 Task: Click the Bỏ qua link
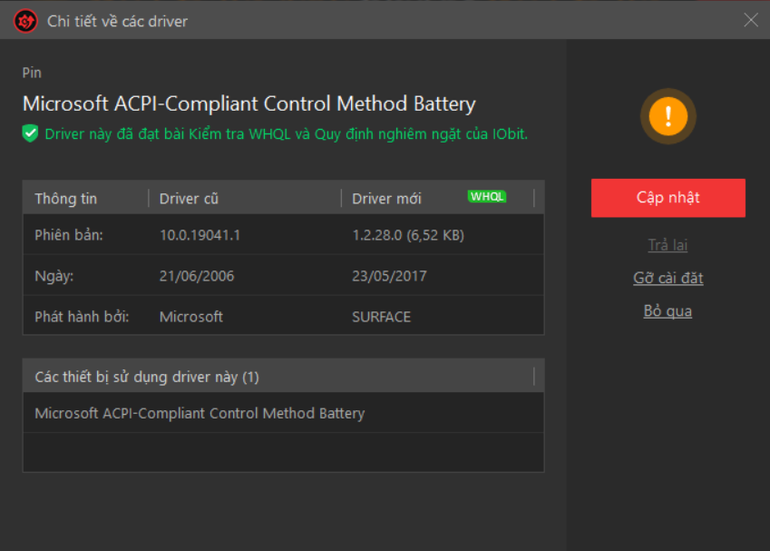[668, 311]
